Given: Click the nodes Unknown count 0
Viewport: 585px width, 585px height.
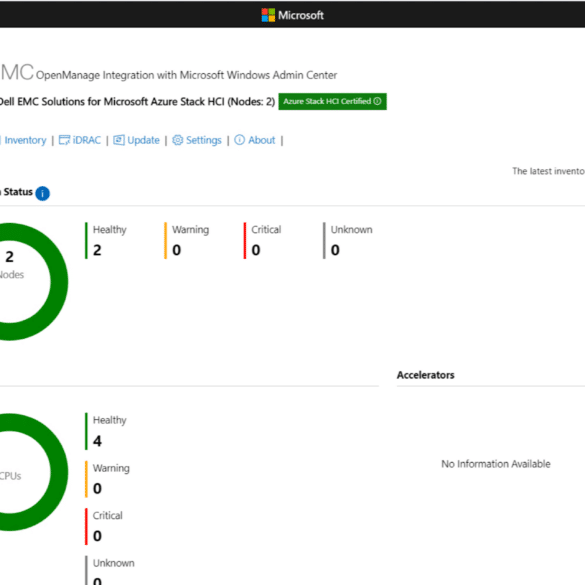Looking at the screenshot, I should tap(335, 250).
